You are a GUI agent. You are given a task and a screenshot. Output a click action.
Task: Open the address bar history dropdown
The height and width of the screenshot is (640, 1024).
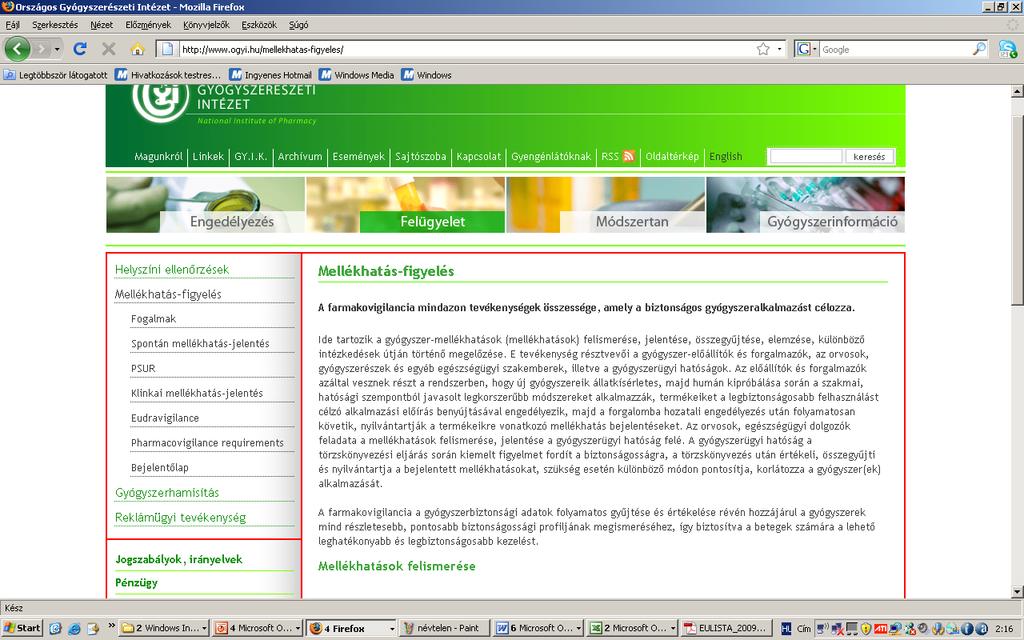[x=779, y=49]
